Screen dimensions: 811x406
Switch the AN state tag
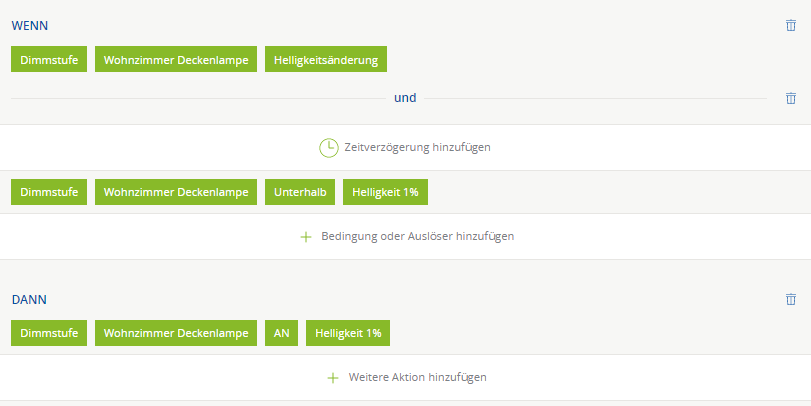(281, 333)
